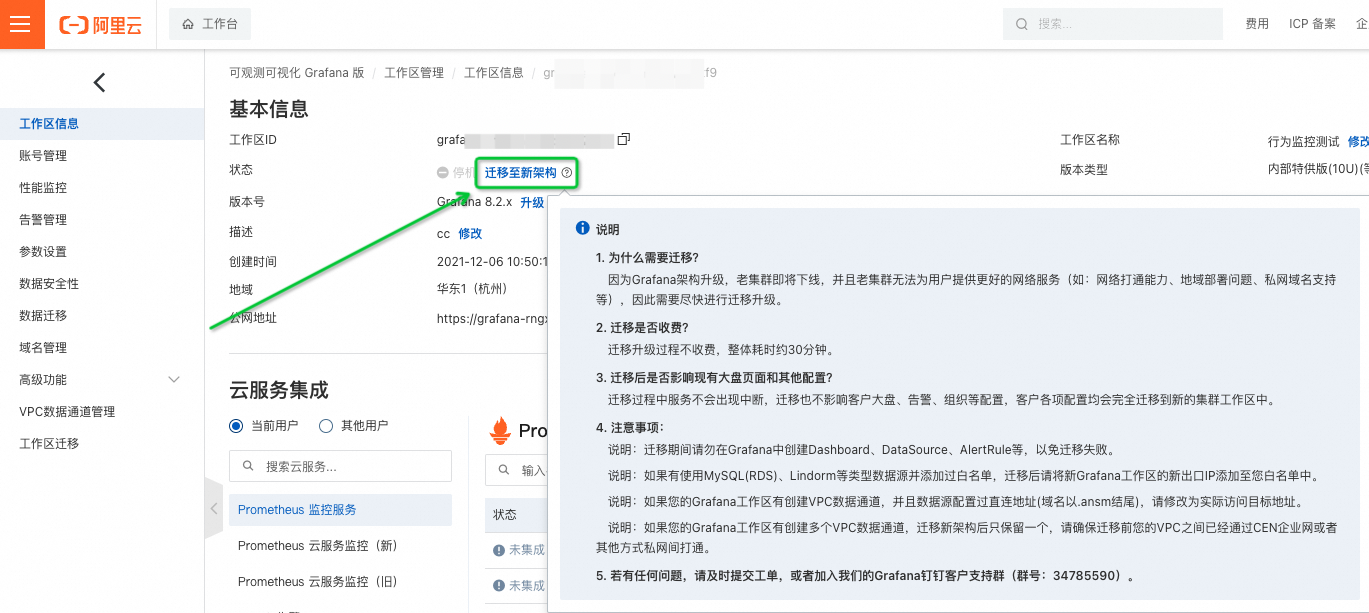1369x613 pixels.
Task: Click the 云服务集成 heading
Action: click(x=279, y=390)
